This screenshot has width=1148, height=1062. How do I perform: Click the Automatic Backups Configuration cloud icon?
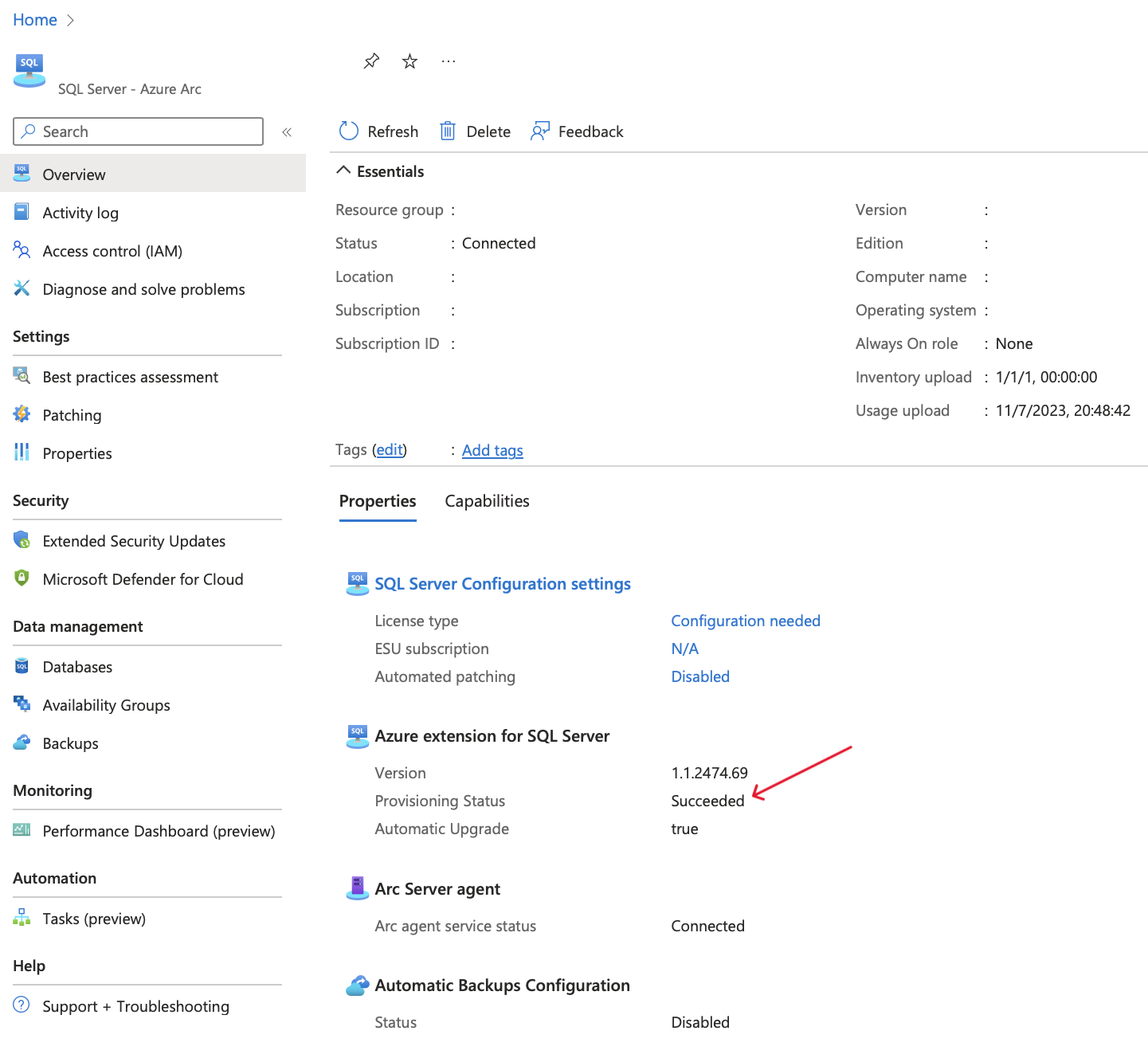[x=358, y=986]
